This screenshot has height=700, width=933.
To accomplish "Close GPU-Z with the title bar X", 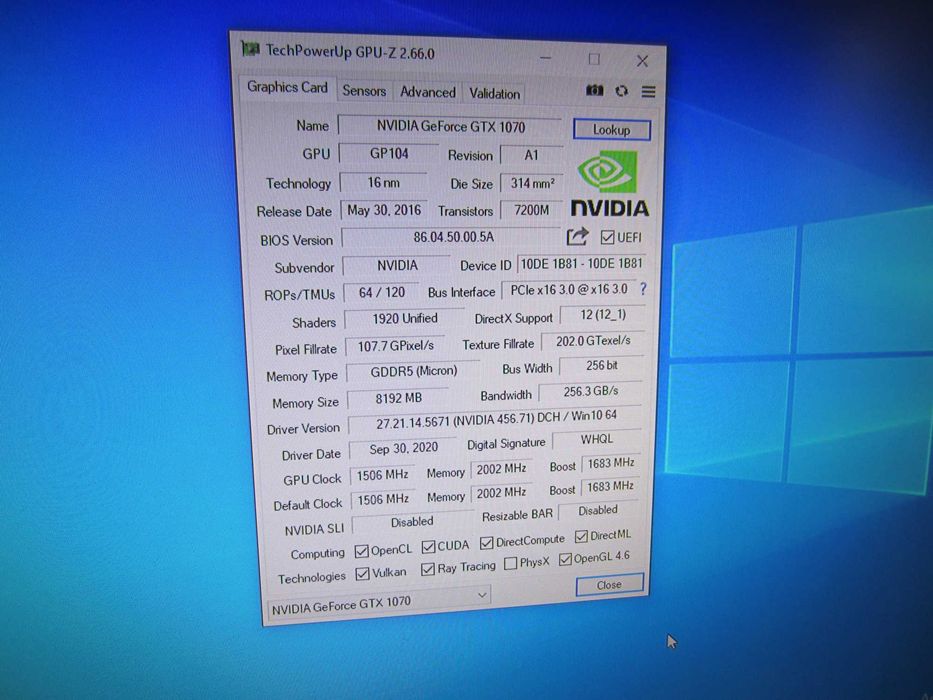I will [x=642, y=61].
